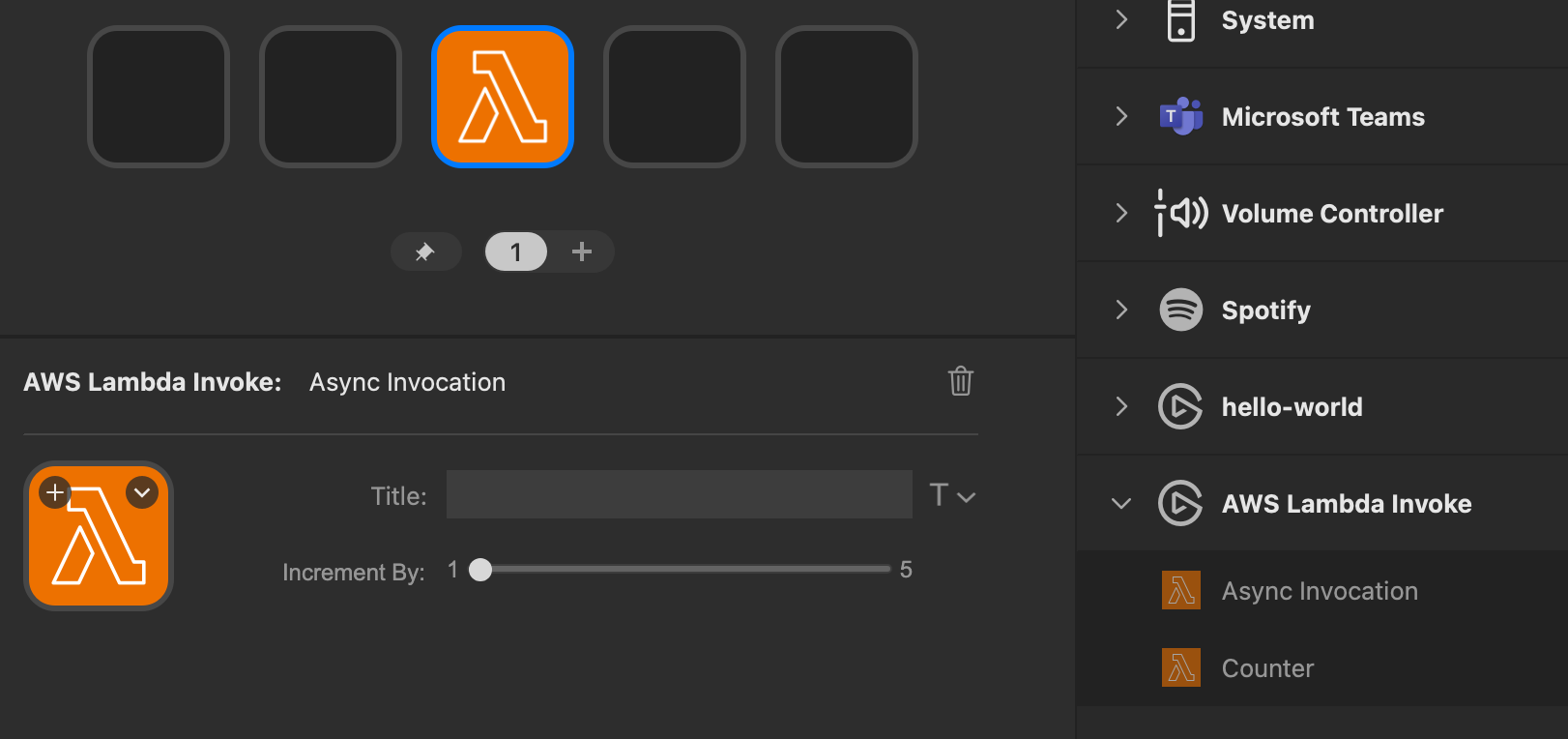Click the Counter Lambda icon

(1181, 667)
